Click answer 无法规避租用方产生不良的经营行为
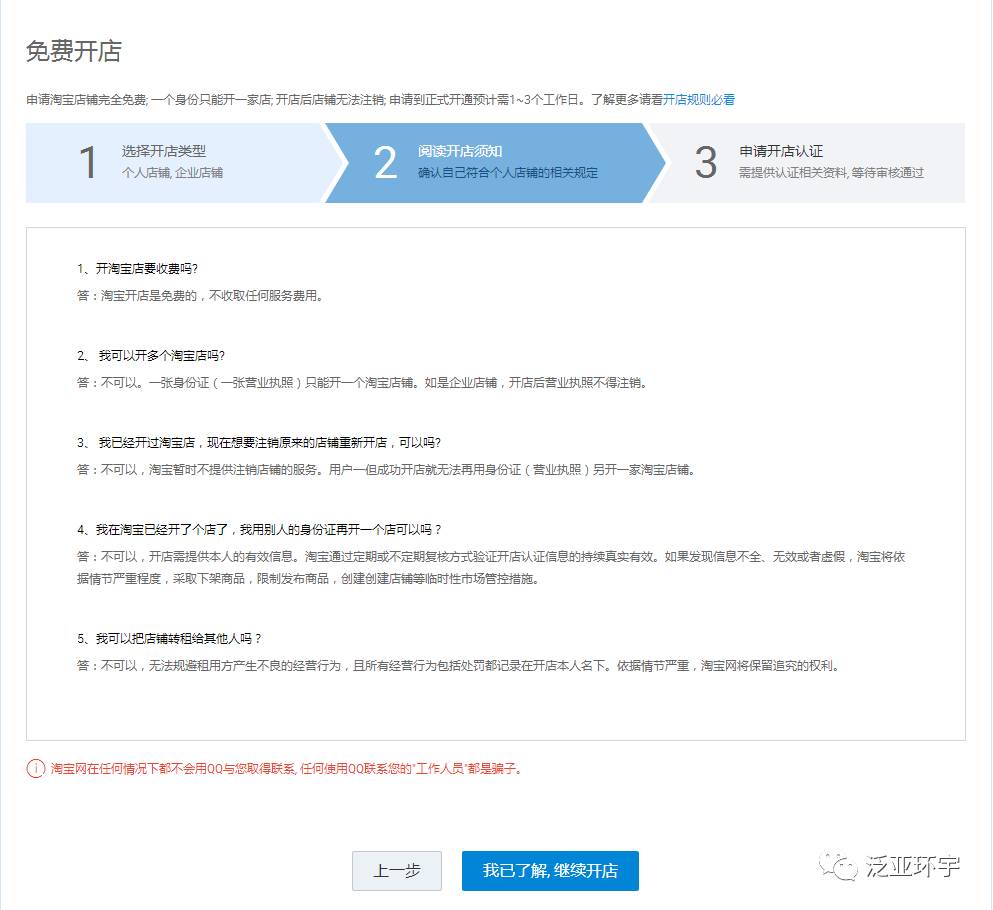 click(x=459, y=666)
